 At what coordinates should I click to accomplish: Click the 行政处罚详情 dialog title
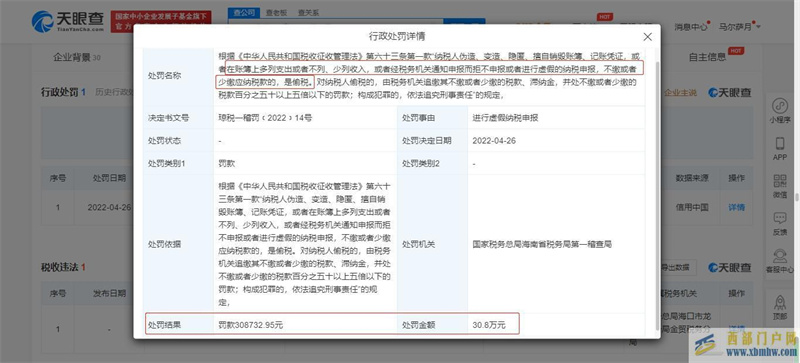[397, 36]
